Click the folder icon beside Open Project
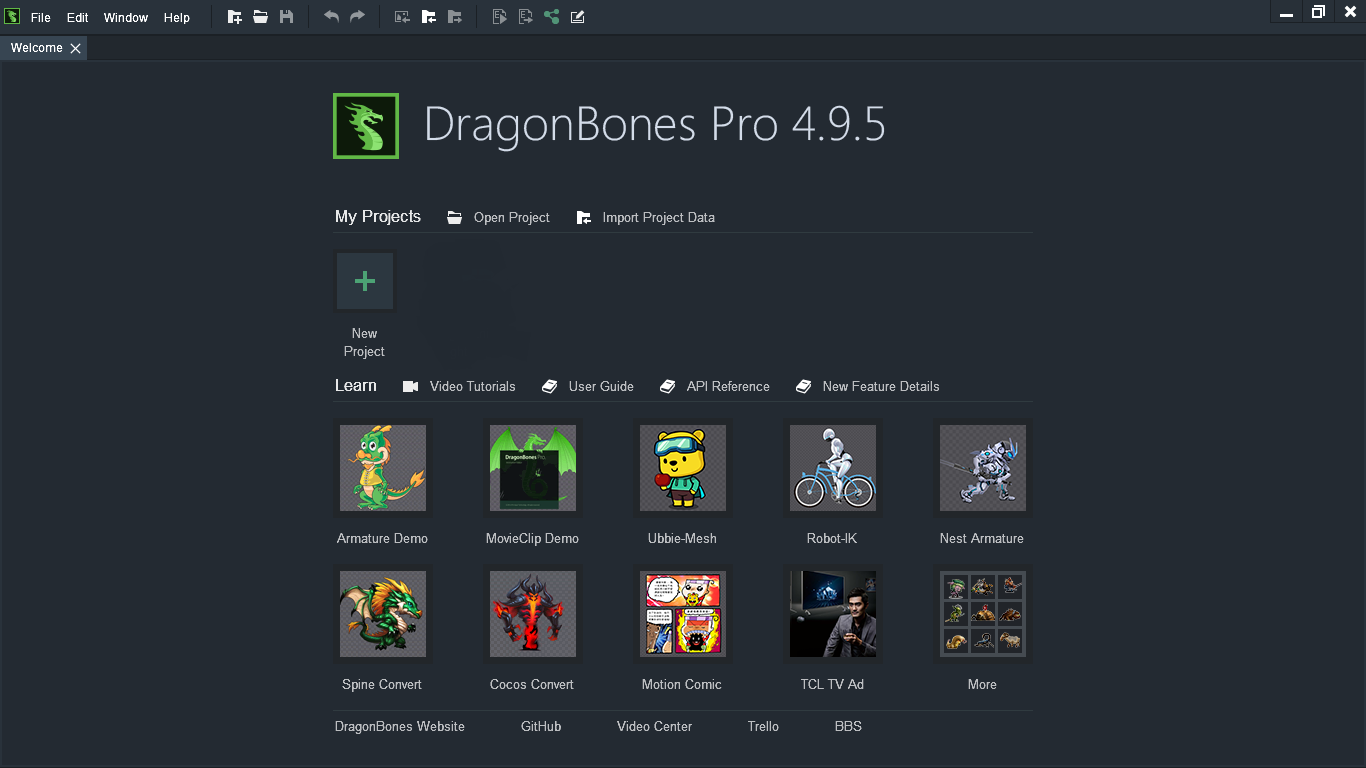The width and height of the screenshot is (1366, 768). 455,217
